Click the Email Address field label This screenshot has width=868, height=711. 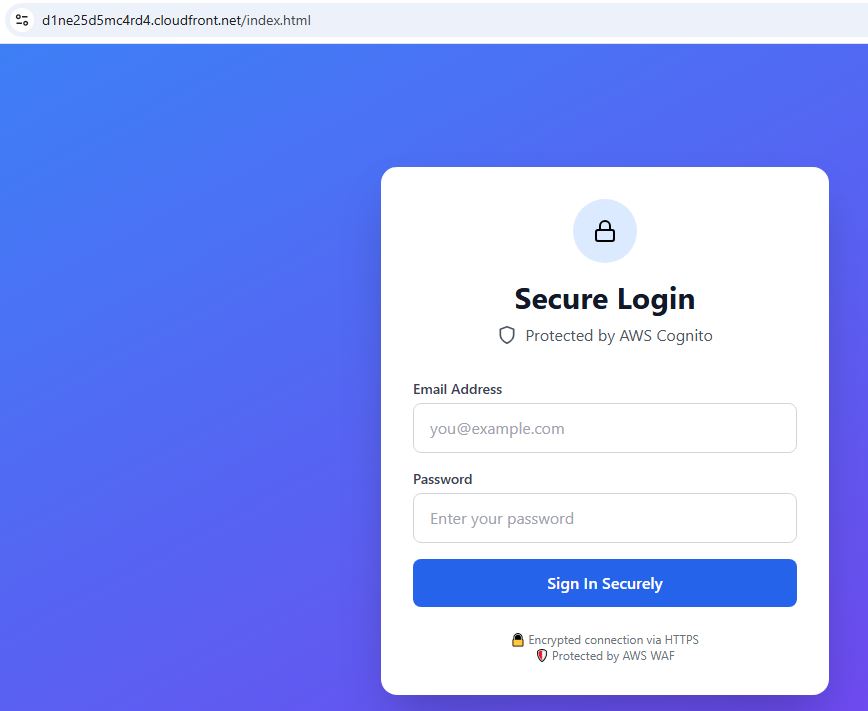[457, 389]
